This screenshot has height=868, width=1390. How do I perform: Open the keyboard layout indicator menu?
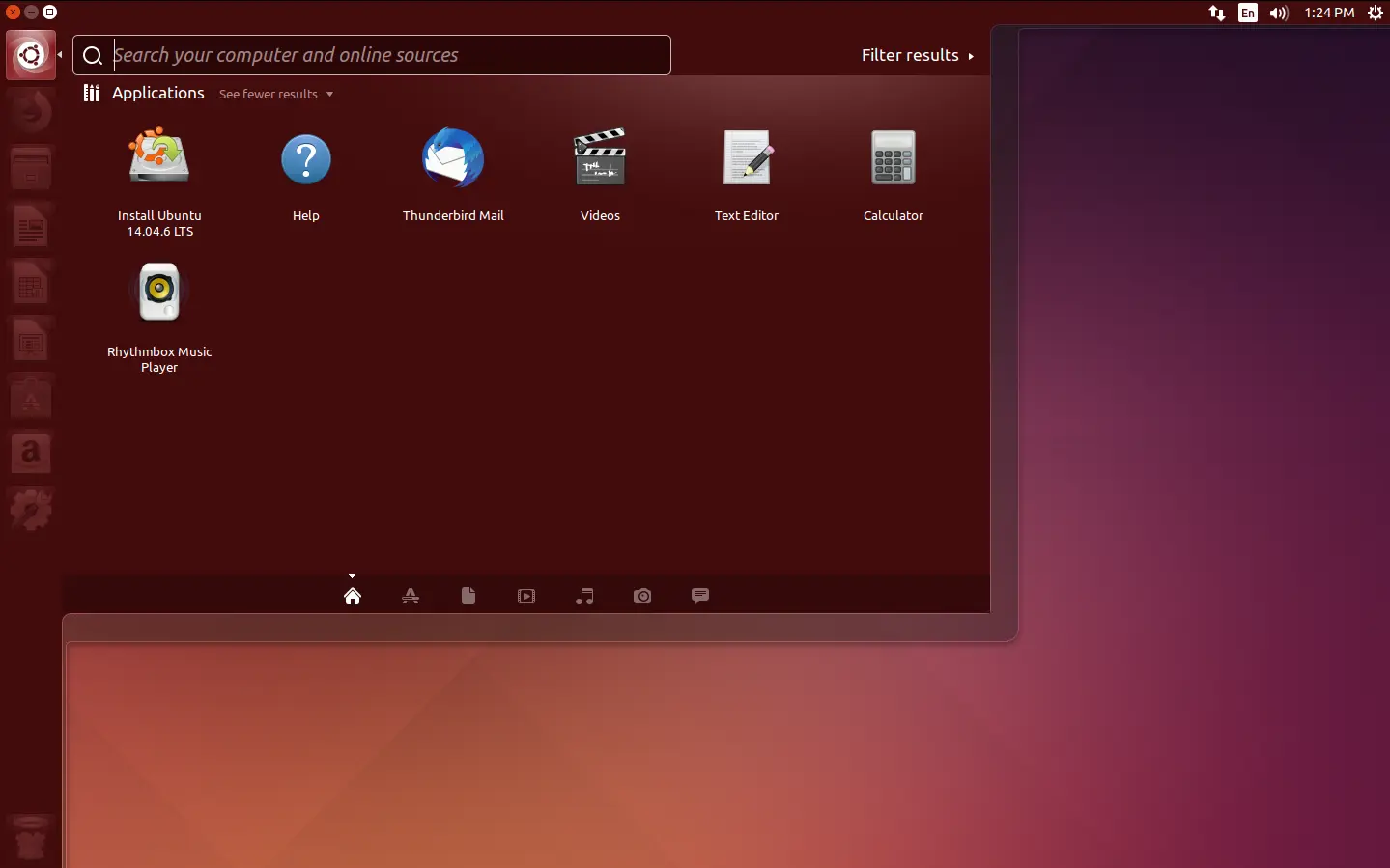tap(1246, 13)
